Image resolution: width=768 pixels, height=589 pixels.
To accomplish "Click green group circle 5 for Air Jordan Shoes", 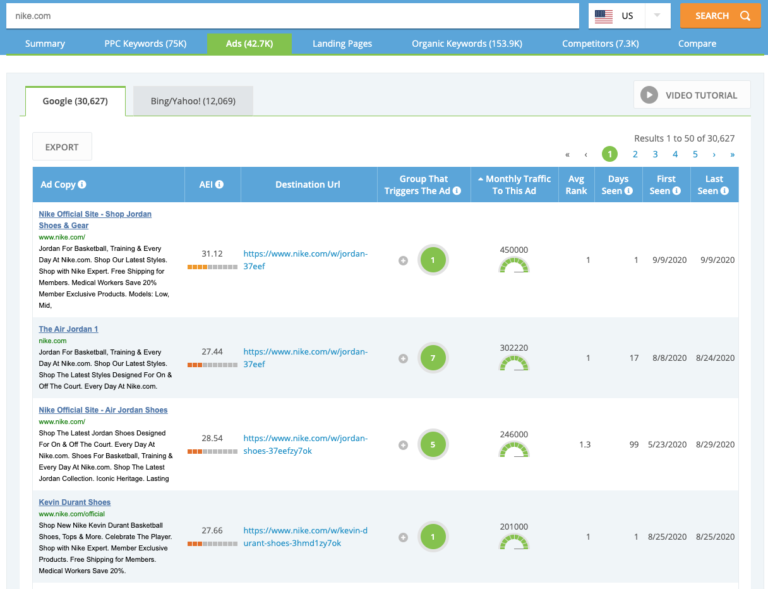I will point(433,445).
